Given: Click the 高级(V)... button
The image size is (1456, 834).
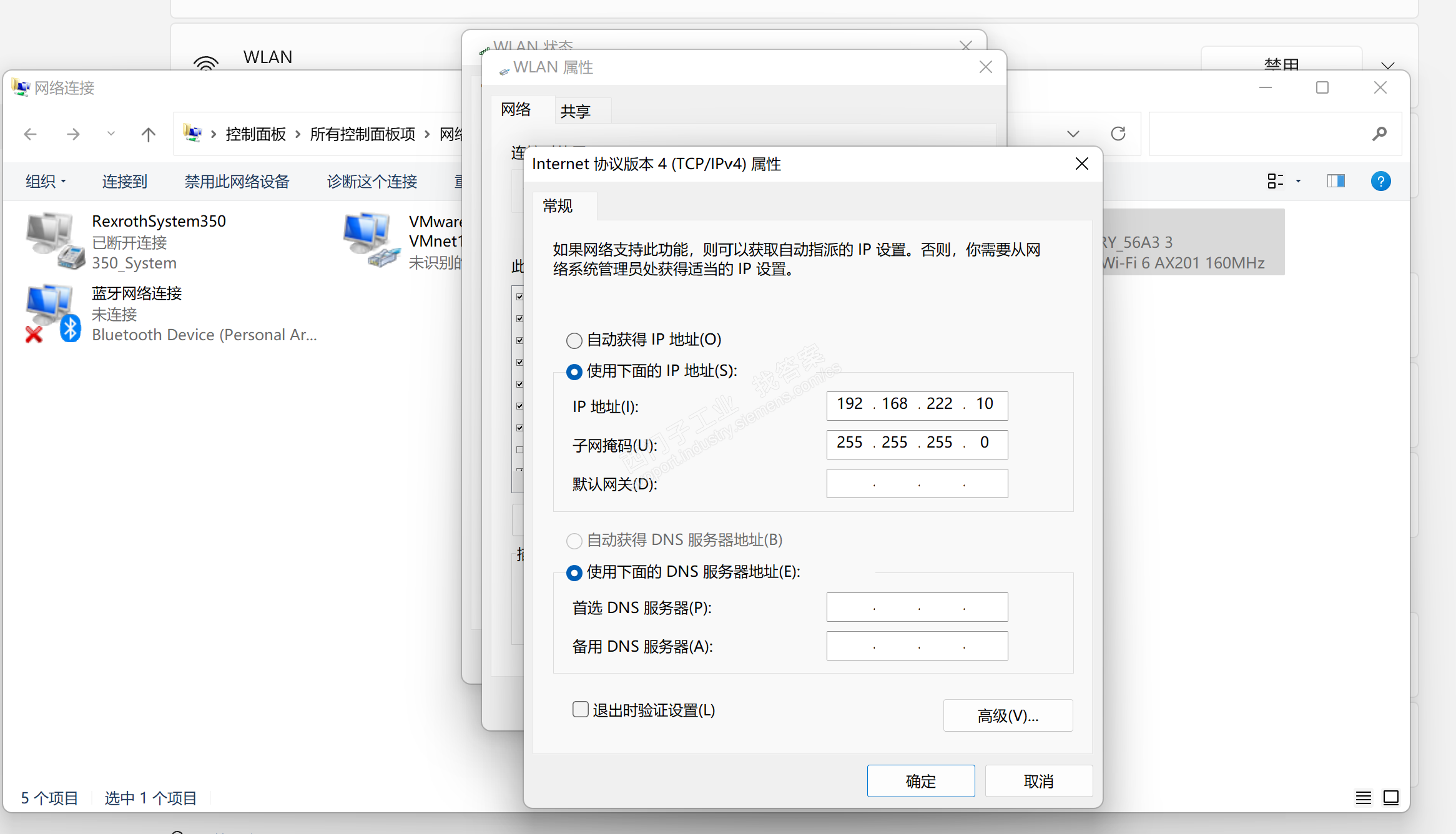Looking at the screenshot, I should [x=1007, y=715].
